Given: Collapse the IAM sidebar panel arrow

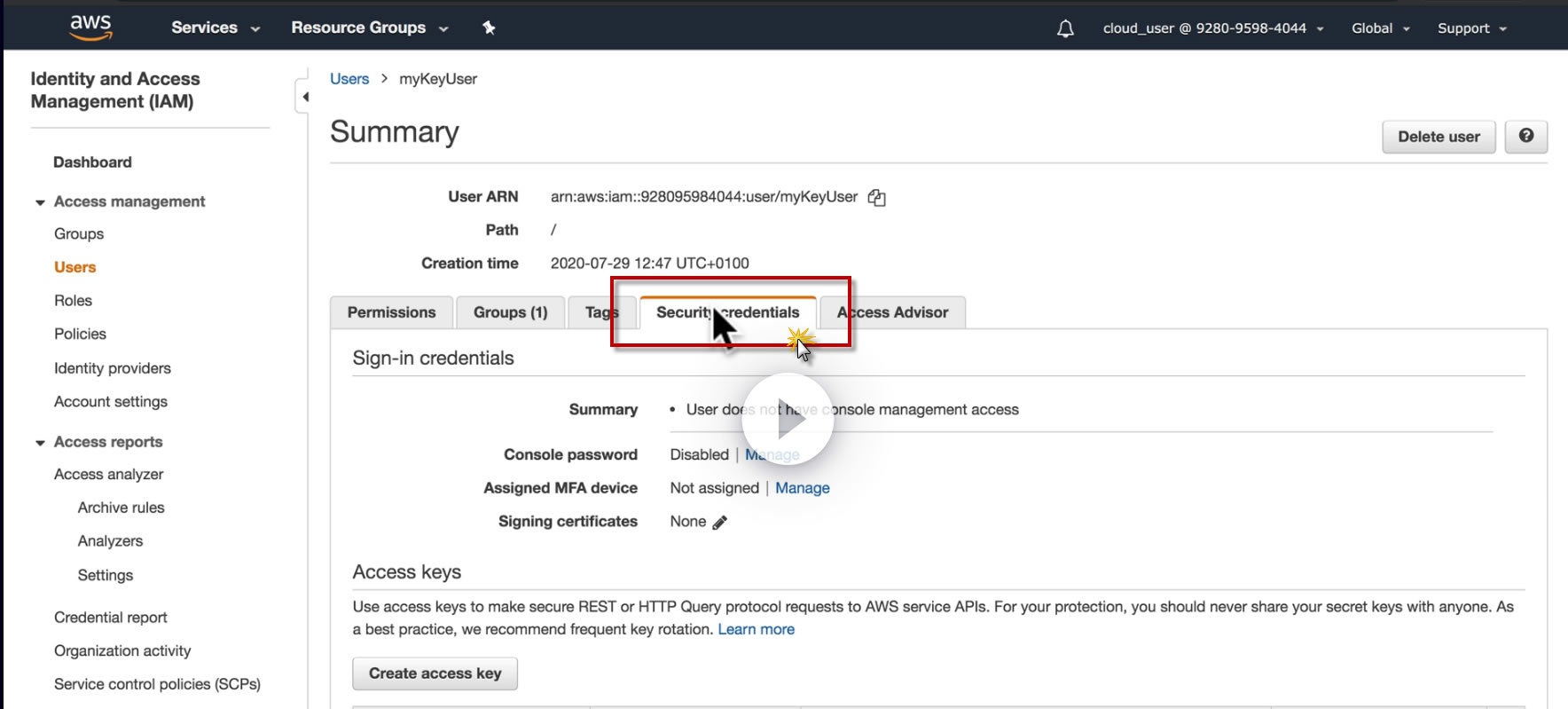Looking at the screenshot, I should (304, 97).
